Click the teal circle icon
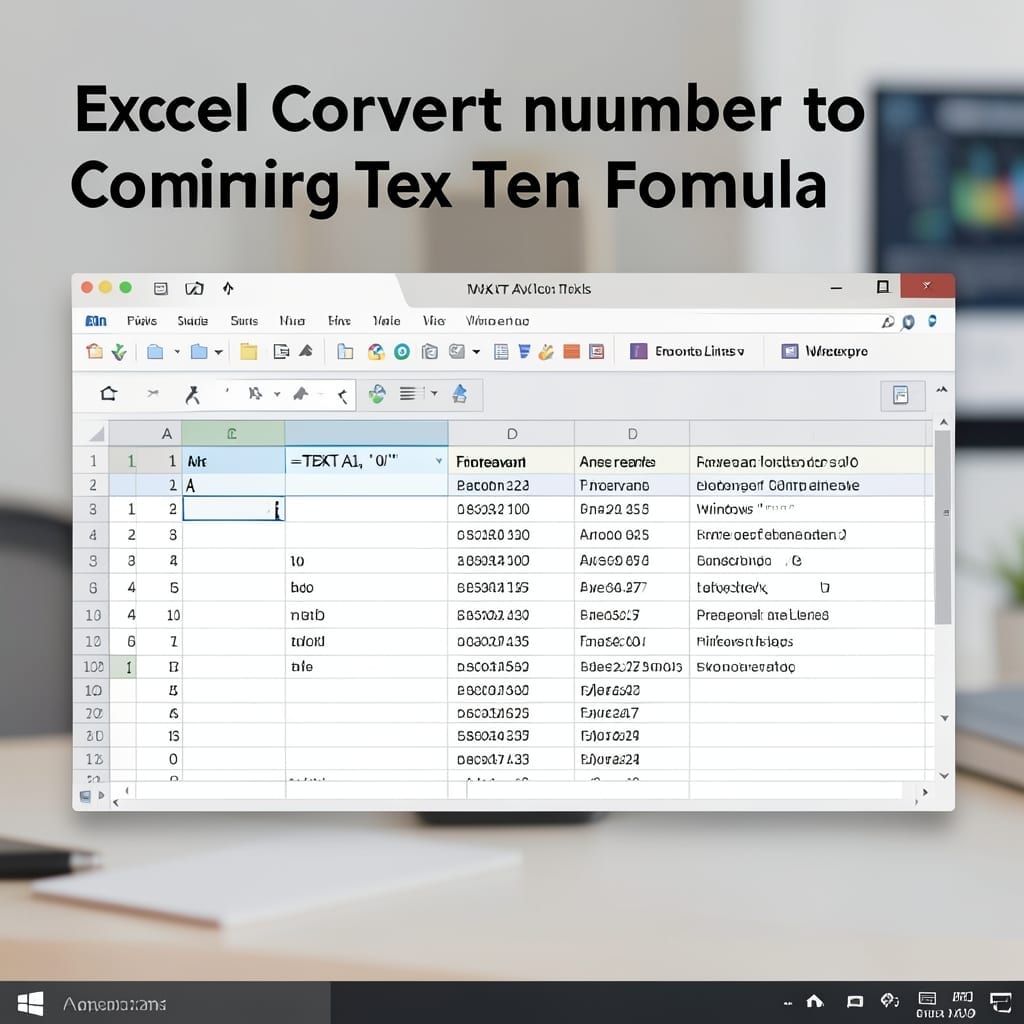The height and width of the screenshot is (1024, 1024). click(402, 352)
